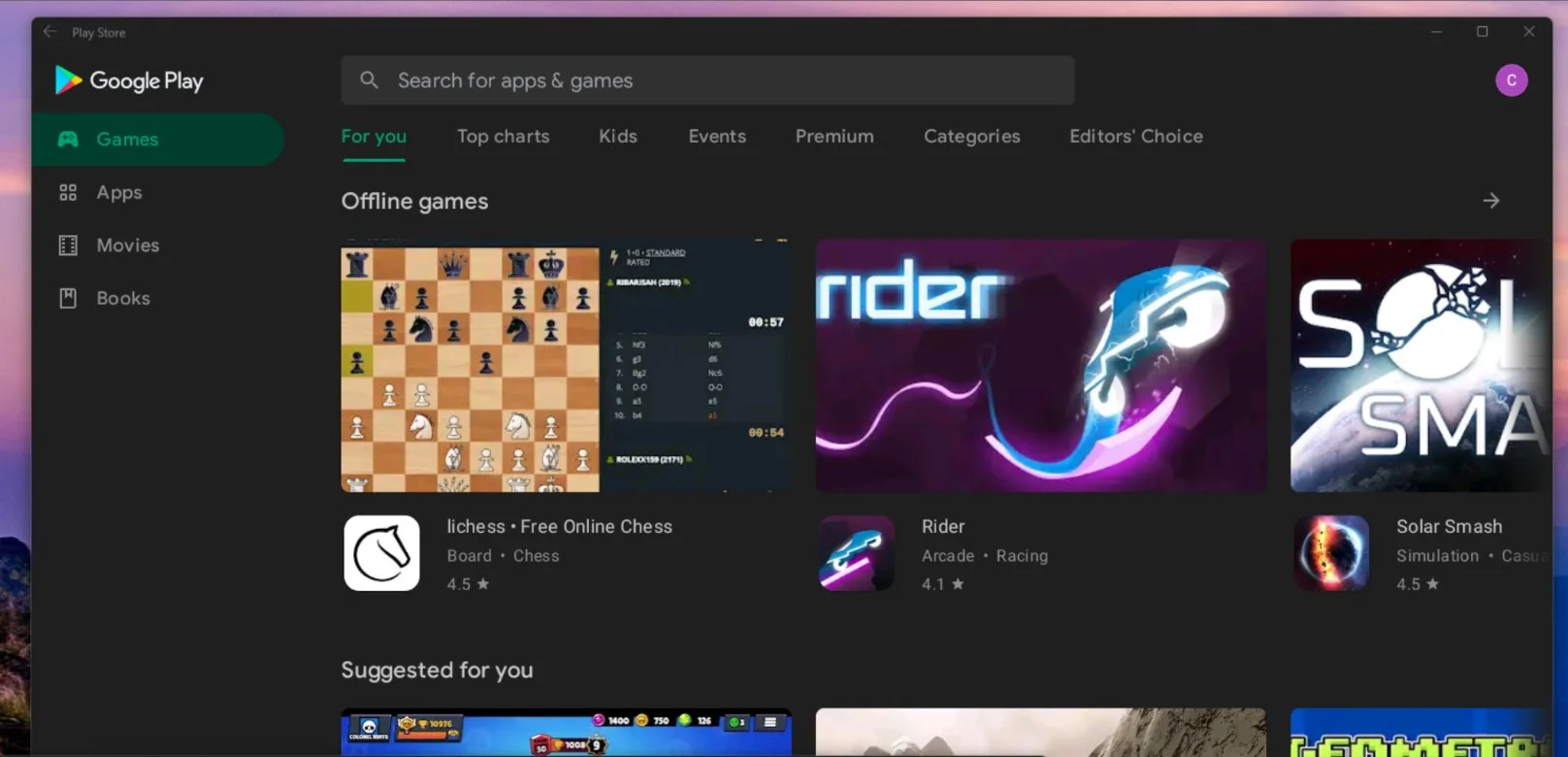The image size is (1568, 757).
Task: Open the Editors' Choice tab
Action: (x=1135, y=137)
